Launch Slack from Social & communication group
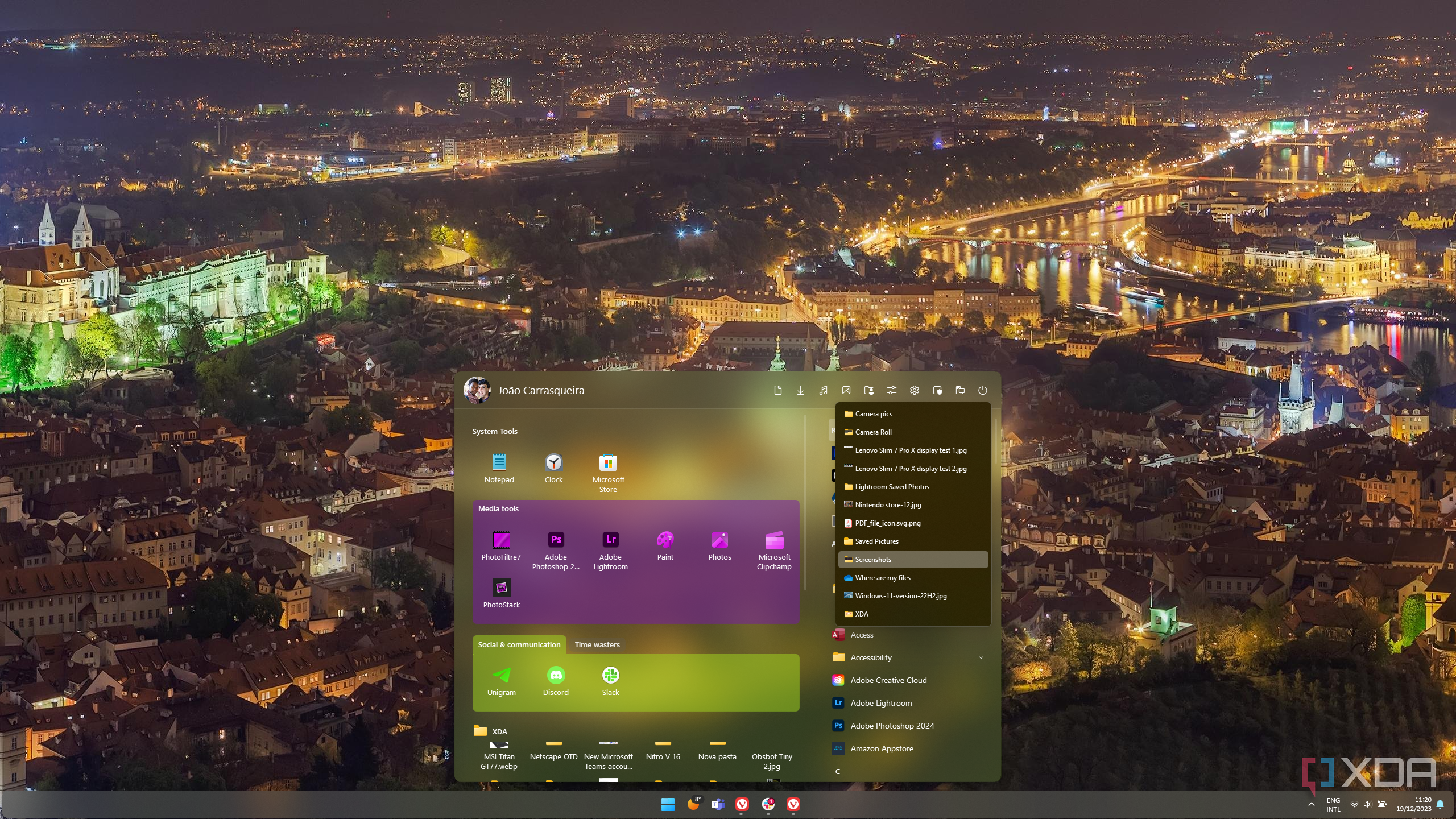The height and width of the screenshot is (819, 1456). pyautogui.click(x=610, y=681)
